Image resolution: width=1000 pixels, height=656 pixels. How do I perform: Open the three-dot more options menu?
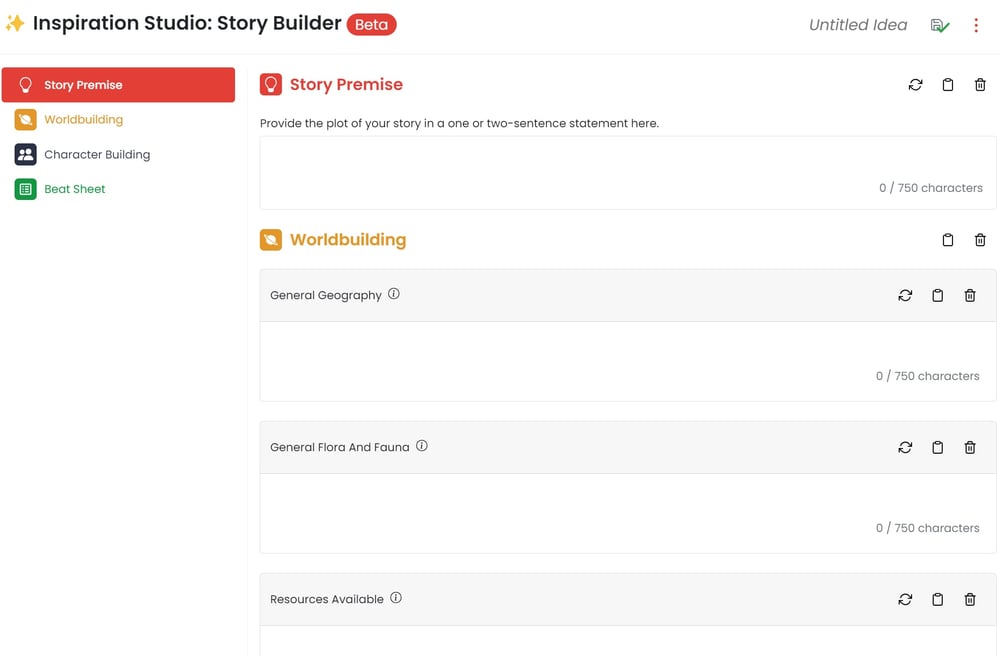click(x=975, y=25)
